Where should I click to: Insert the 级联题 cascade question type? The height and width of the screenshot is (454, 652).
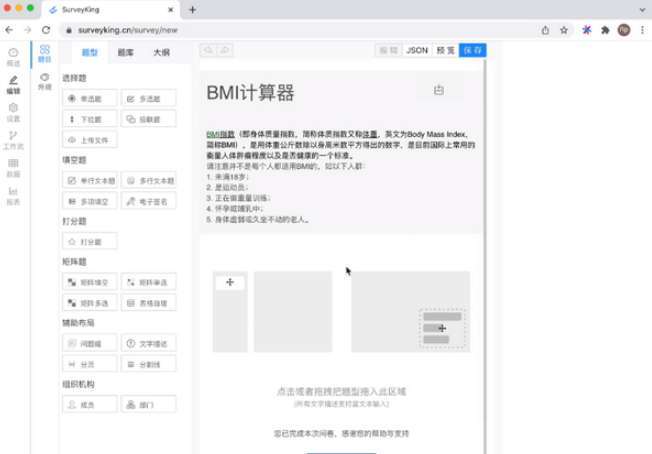point(149,119)
